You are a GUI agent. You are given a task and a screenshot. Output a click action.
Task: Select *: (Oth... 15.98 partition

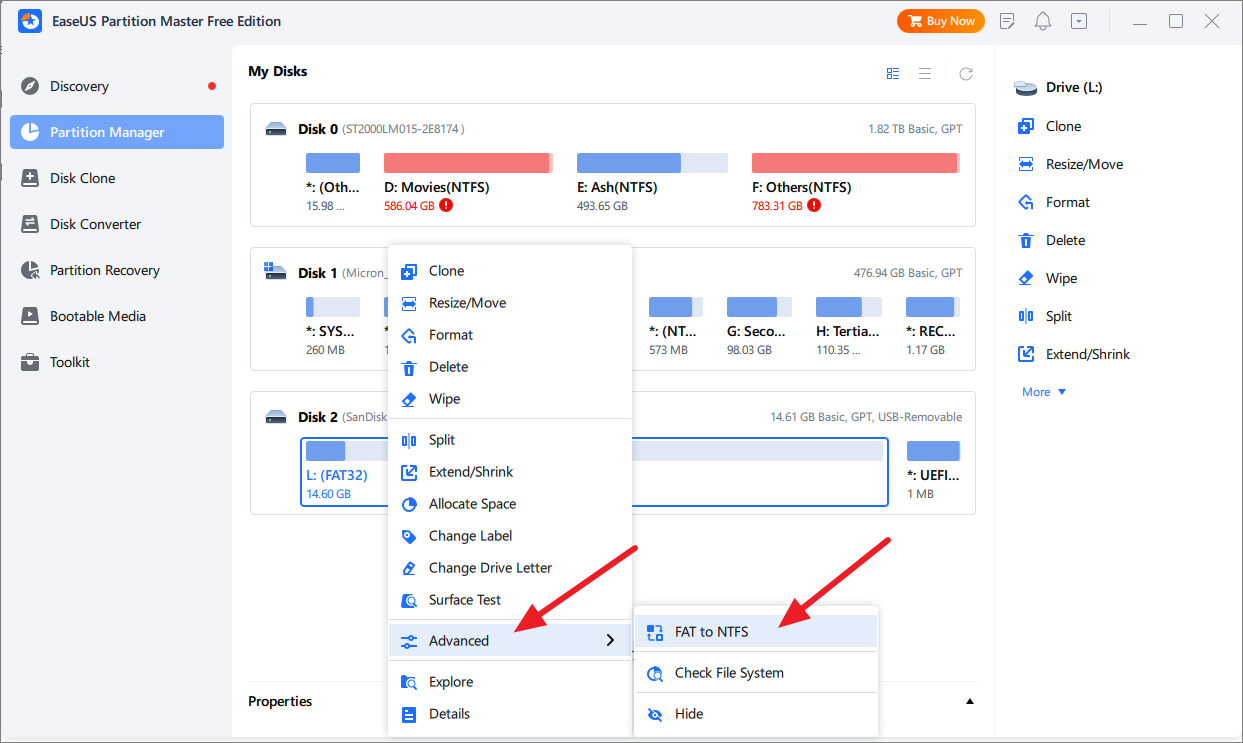click(x=333, y=183)
